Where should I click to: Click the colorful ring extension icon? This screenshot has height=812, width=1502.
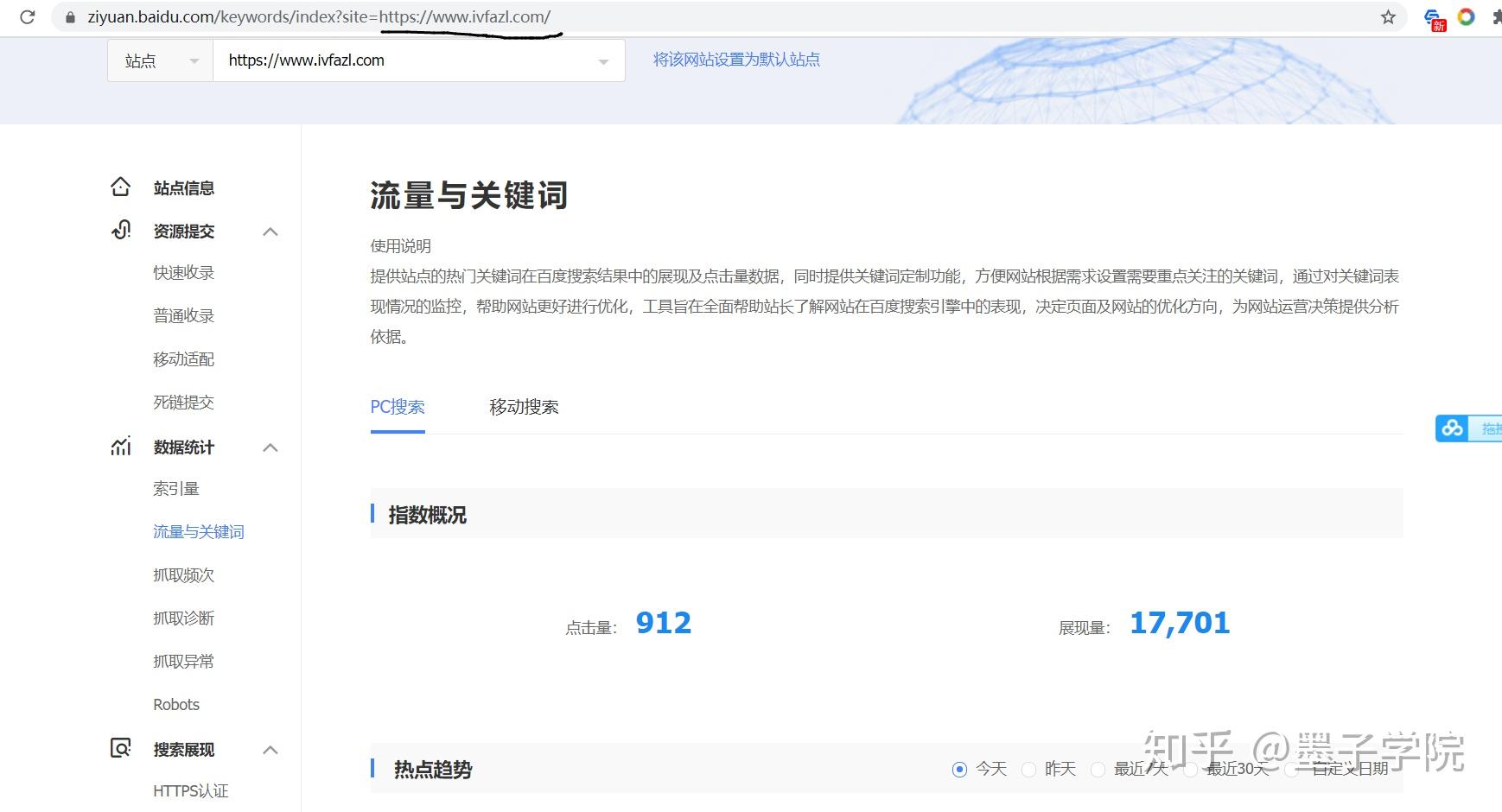pos(1466,16)
